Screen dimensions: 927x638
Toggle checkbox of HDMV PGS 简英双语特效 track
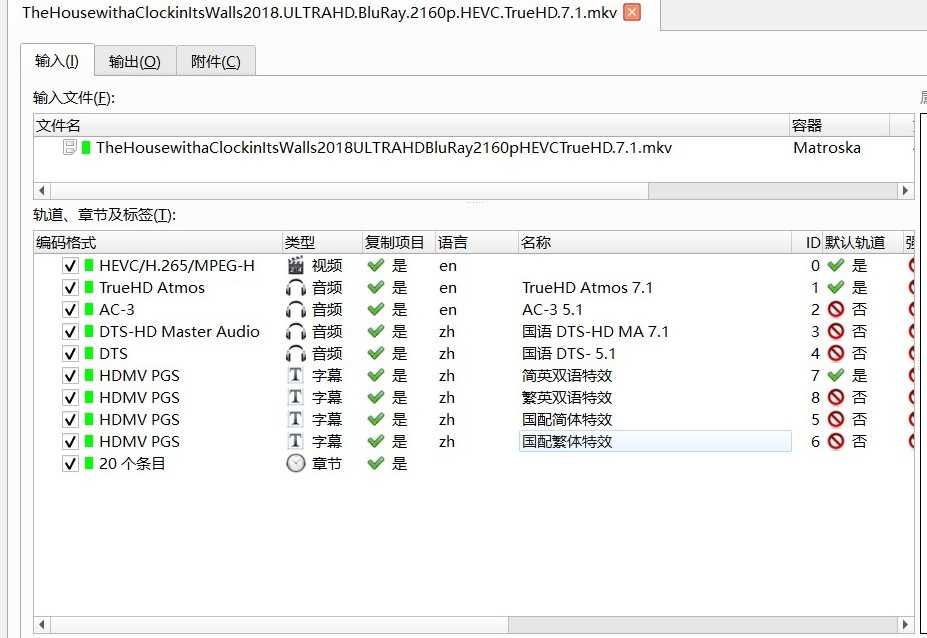70,376
